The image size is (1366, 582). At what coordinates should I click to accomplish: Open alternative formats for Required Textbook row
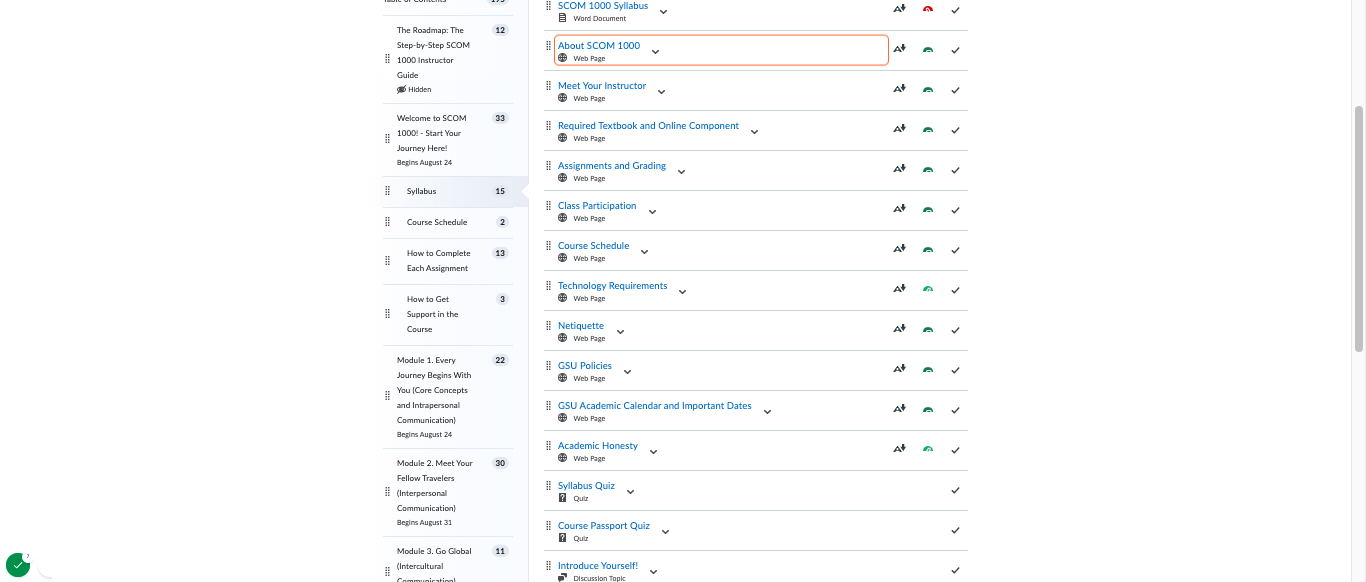coord(899,128)
